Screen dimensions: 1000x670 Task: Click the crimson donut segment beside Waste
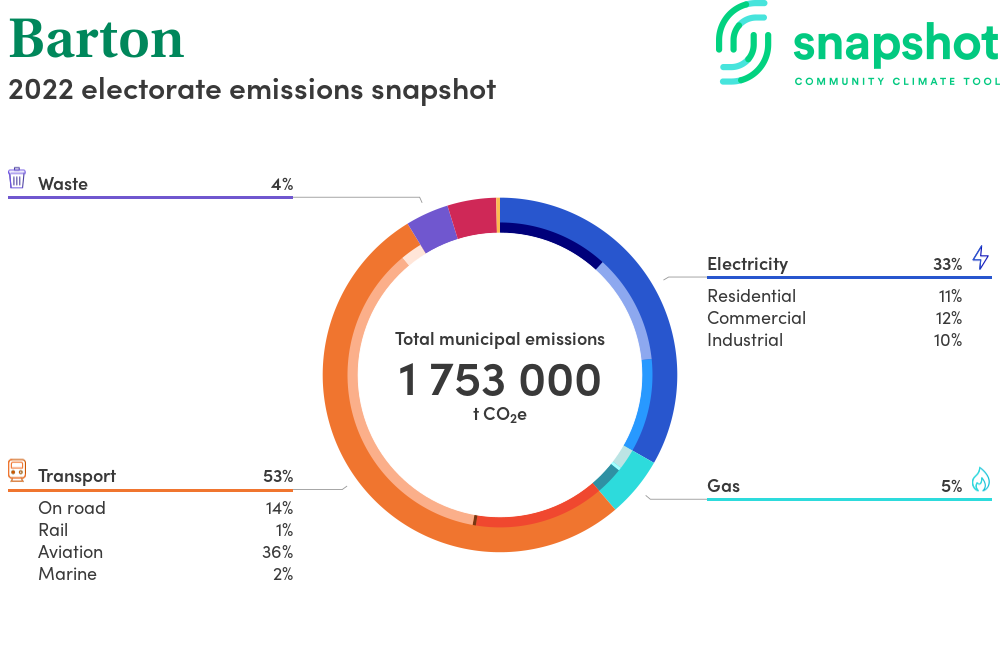coord(473,217)
